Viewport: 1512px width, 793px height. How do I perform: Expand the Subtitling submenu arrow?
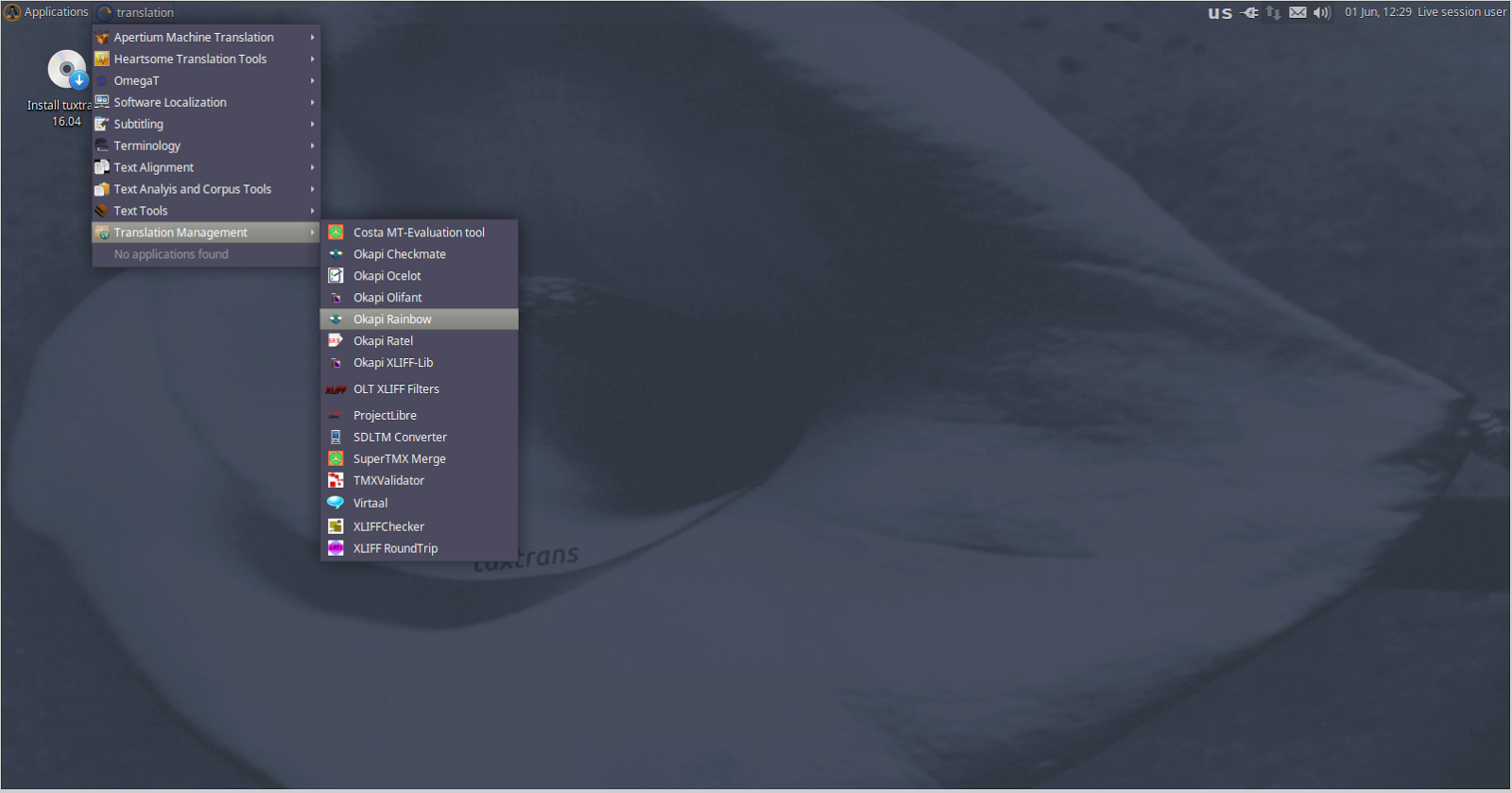coord(312,124)
